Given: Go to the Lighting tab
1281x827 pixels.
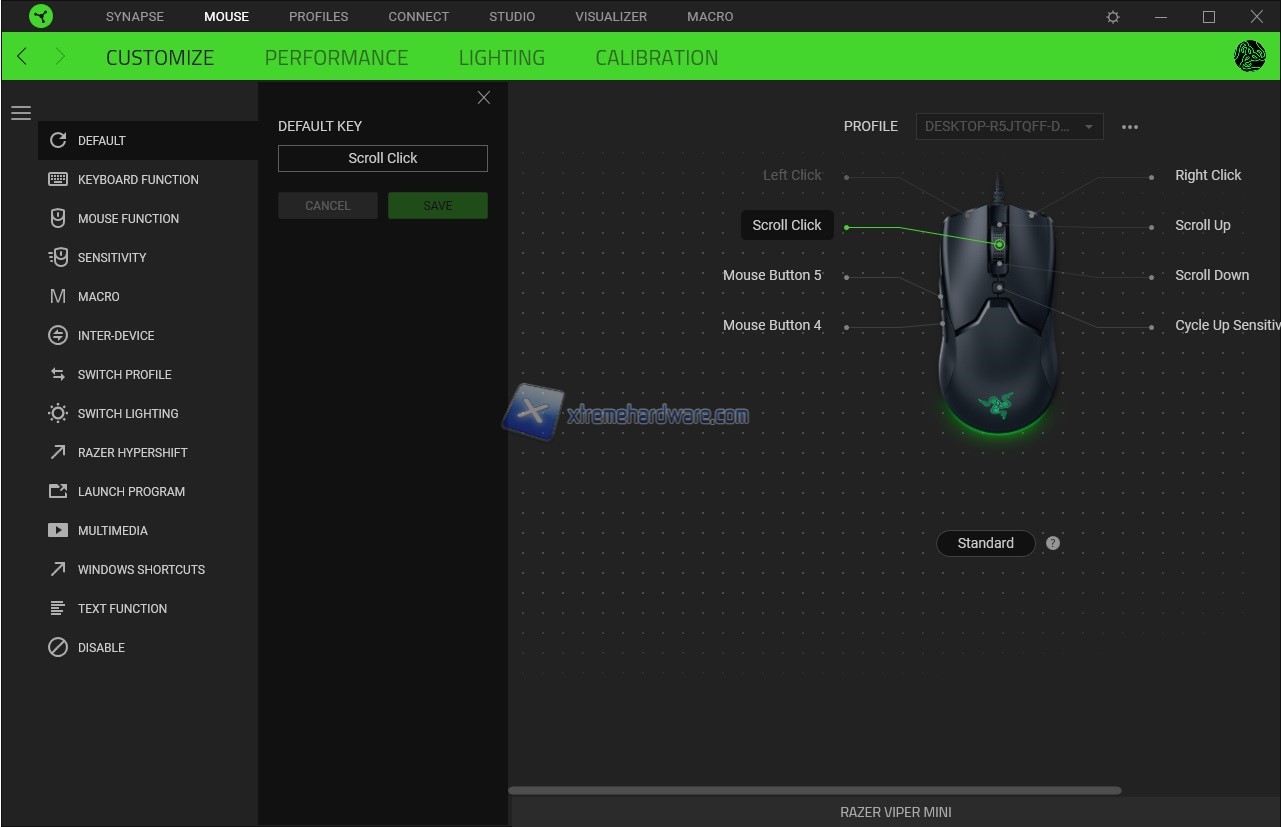Looking at the screenshot, I should click(x=501, y=58).
